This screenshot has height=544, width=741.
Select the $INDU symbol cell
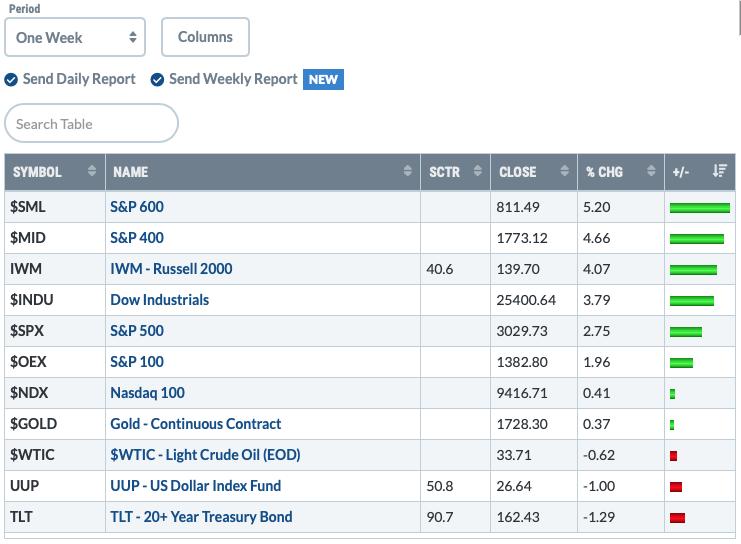pyautogui.click(x=55, y=300)
